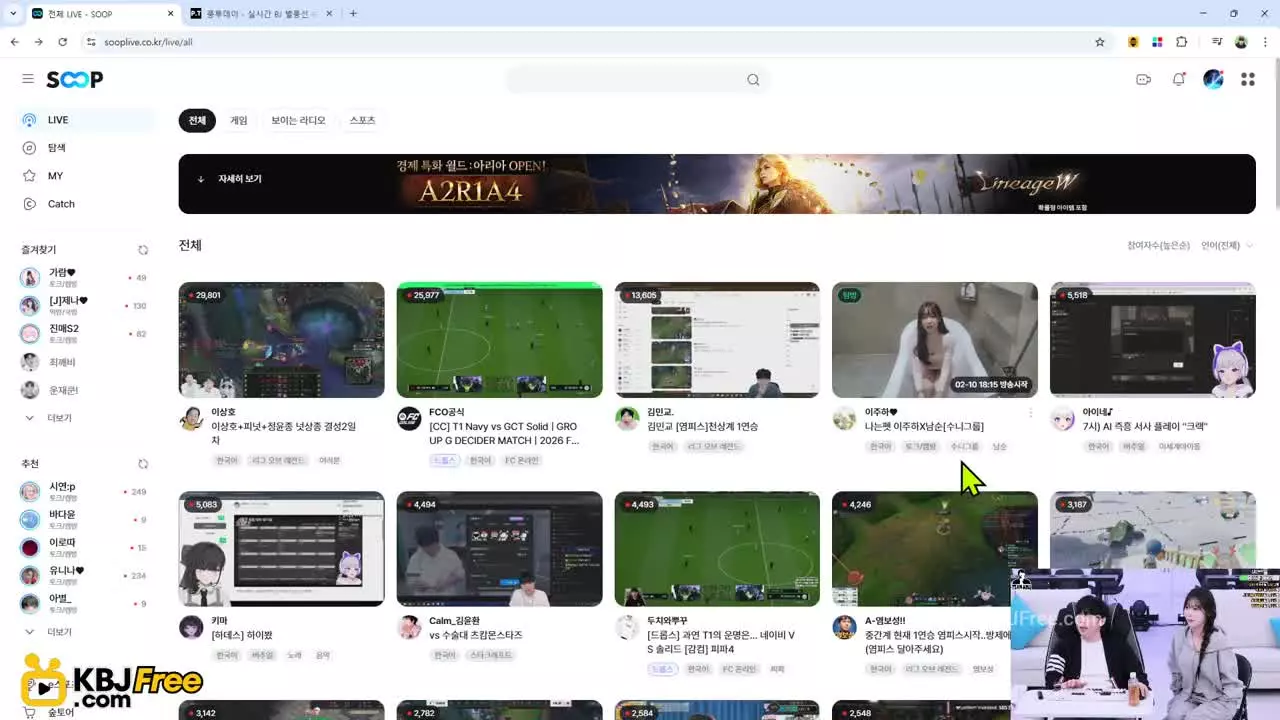The image size is (1280, 720).
Task: Click the Lineage W advertisement banner
Action: click(717, 184)
